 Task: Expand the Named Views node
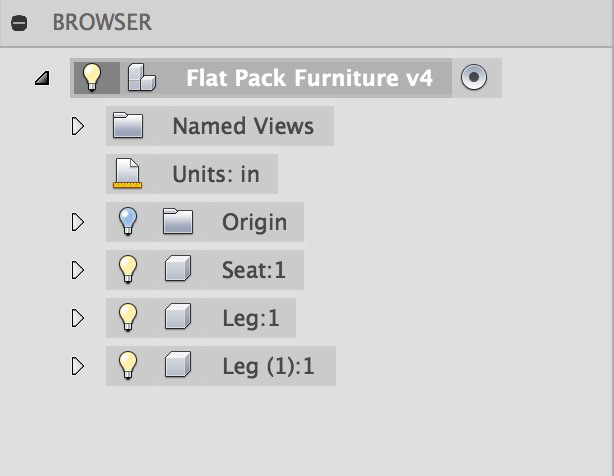[x=78, y=126]
